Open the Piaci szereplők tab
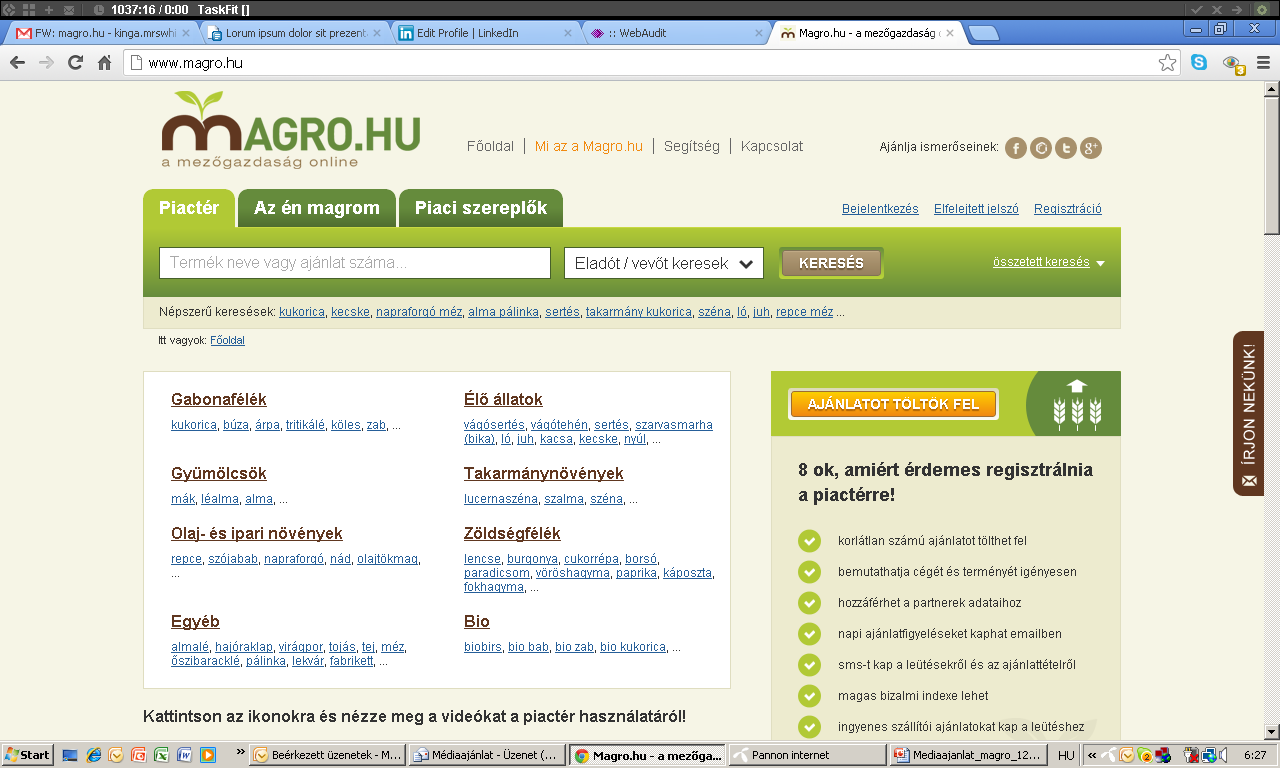 point(481,208)
